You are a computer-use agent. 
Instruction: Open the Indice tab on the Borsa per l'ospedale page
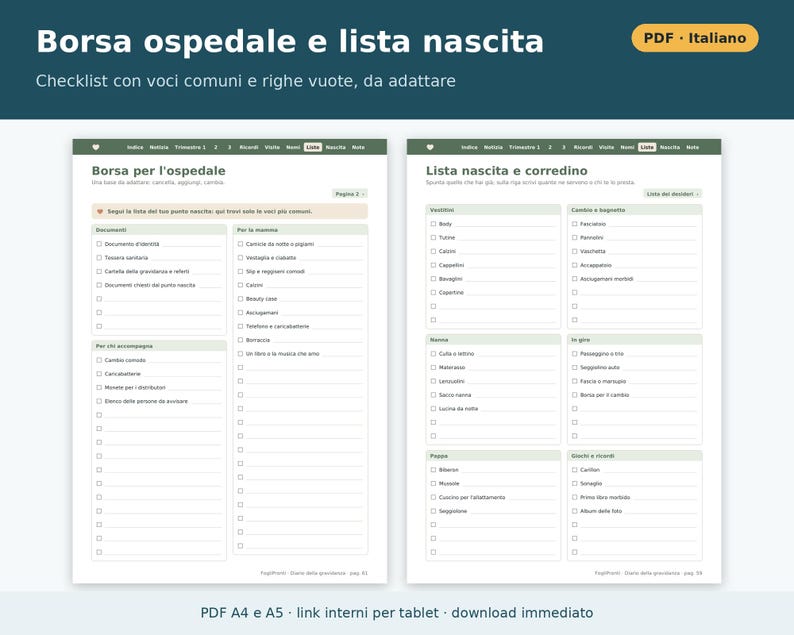pyautogui.click(x=135, y=147)
